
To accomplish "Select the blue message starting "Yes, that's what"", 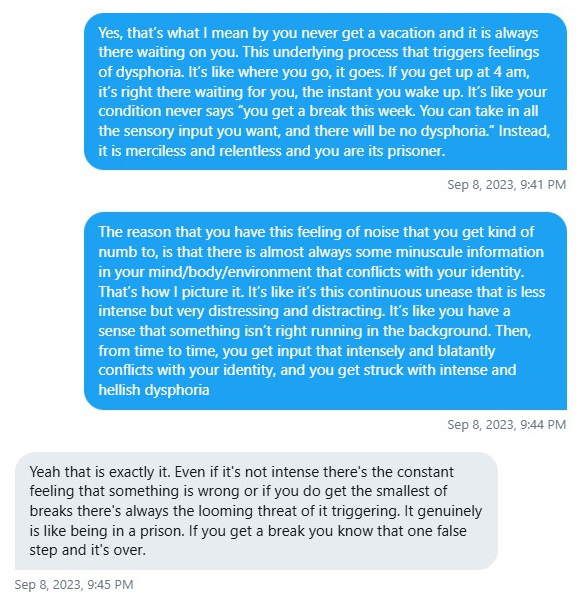I will pyautogui.click(x=325, y=92).
